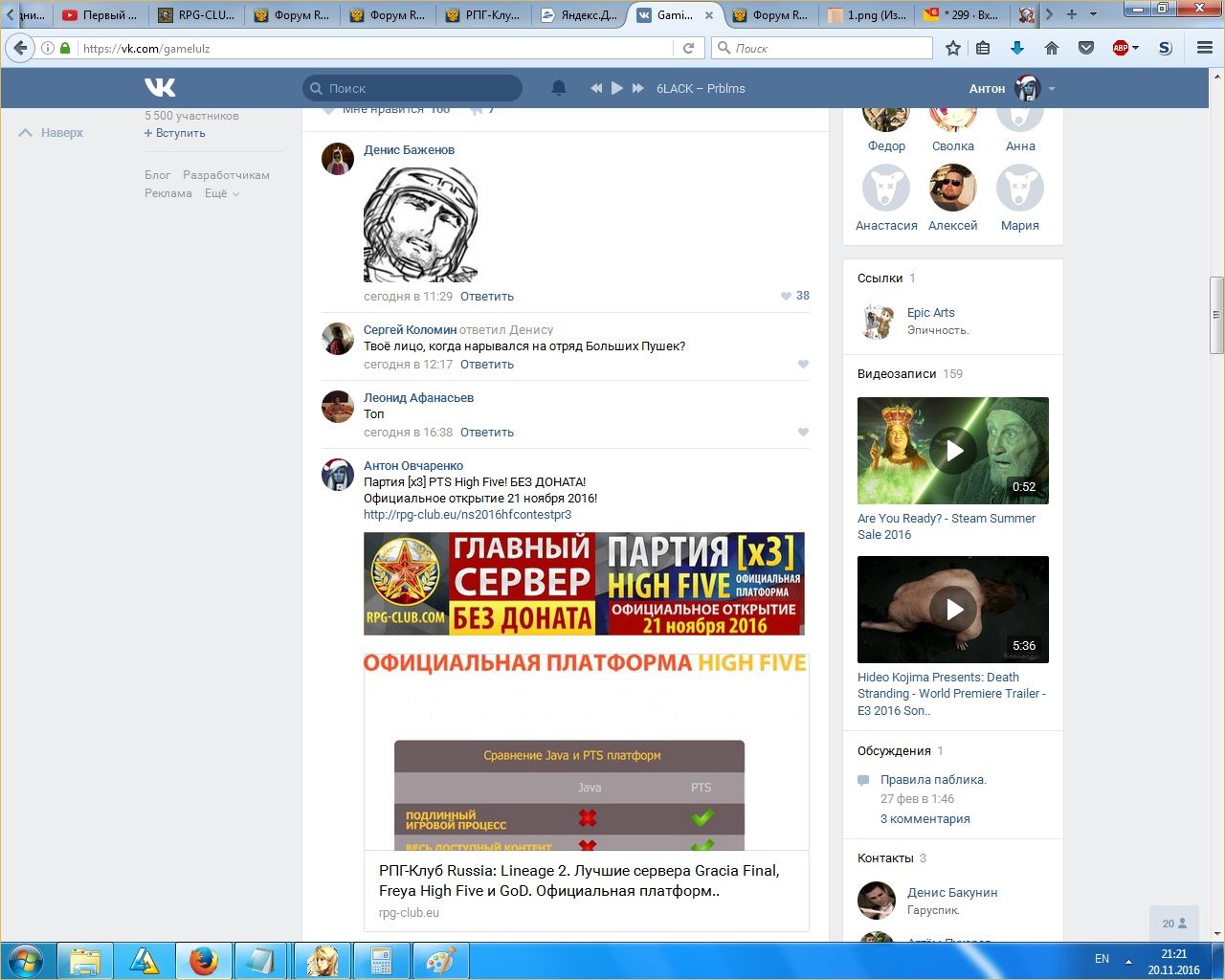This screenshot has height=980, width=1225.
Task: View 3 комментария under discussion
Action: coord(925,819)
